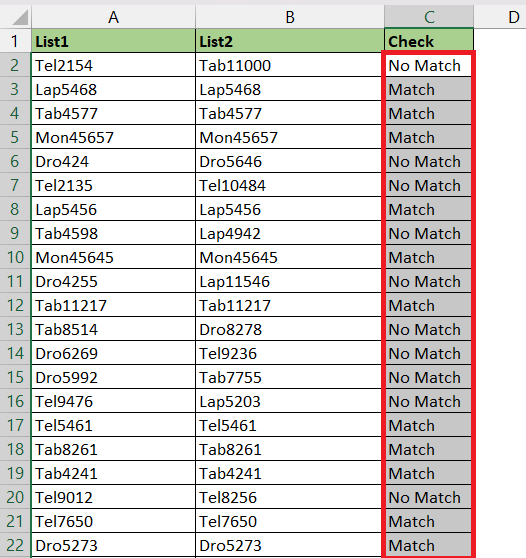Viewport: 526px width, 558px height.
Task: Select cell containing Tab11000
Action: pyautogui.click(x=290, y=65)
